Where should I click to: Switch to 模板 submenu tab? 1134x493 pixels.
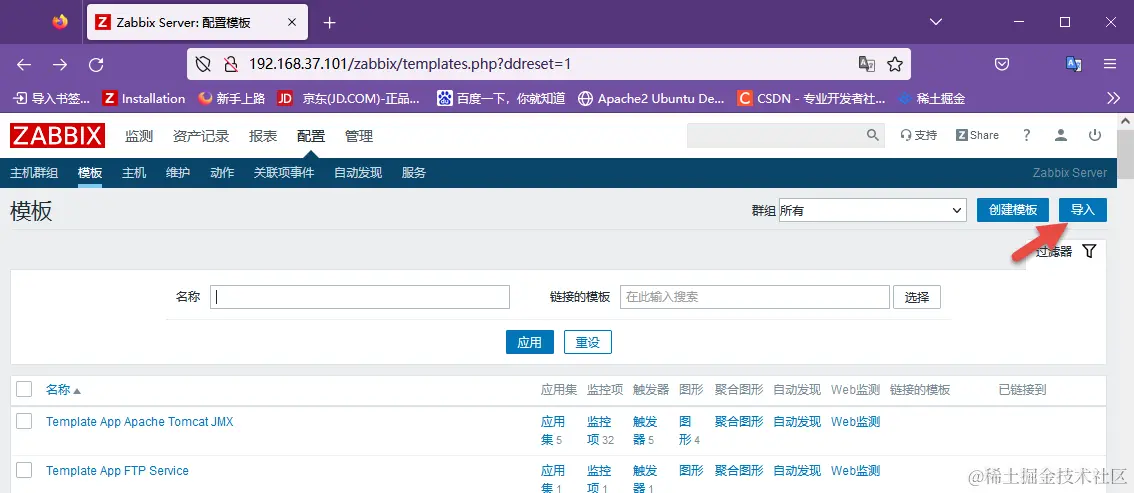pos(90,173)
